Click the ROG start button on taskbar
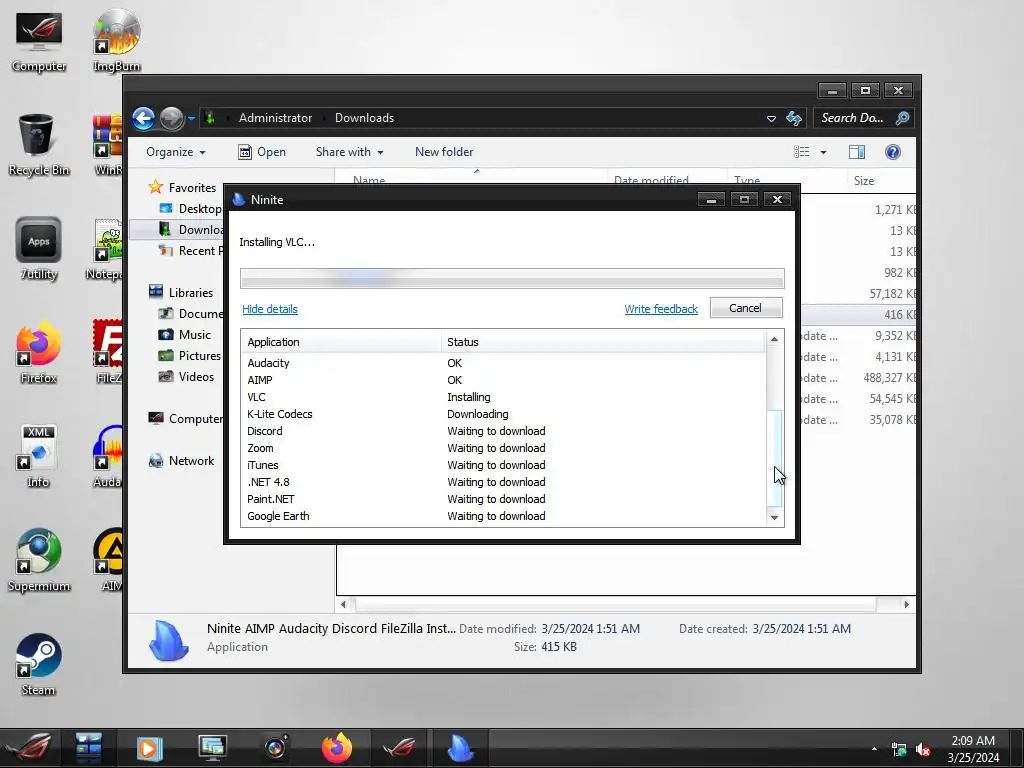Image resolution: width=1024 pixels, height=768 pixels. [x=30, y=747]
